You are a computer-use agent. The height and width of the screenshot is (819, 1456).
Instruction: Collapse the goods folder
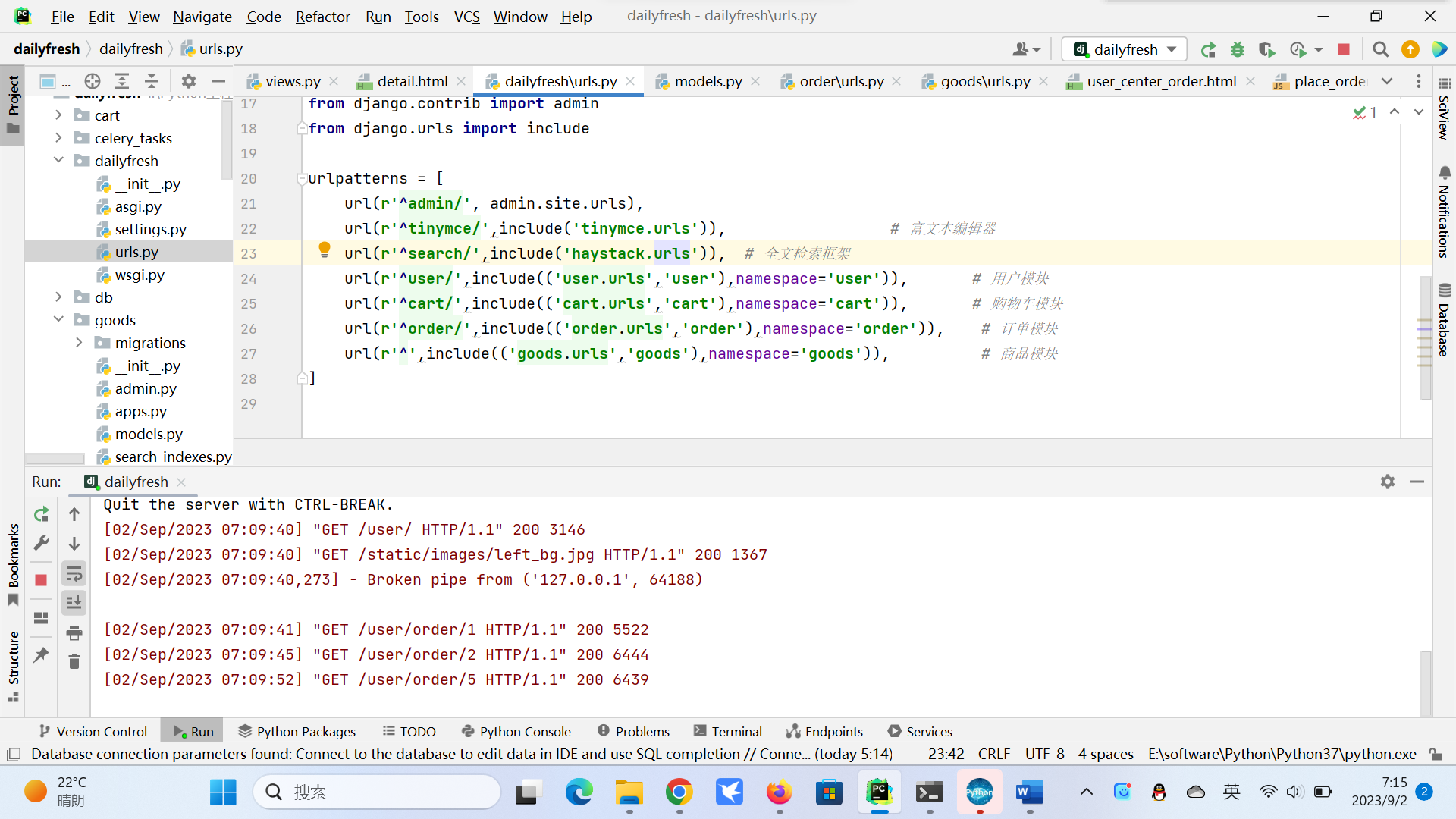pos(58,320)
